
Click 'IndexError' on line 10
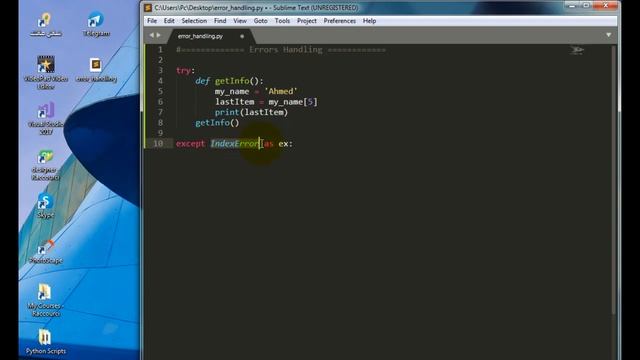[235, 144]
